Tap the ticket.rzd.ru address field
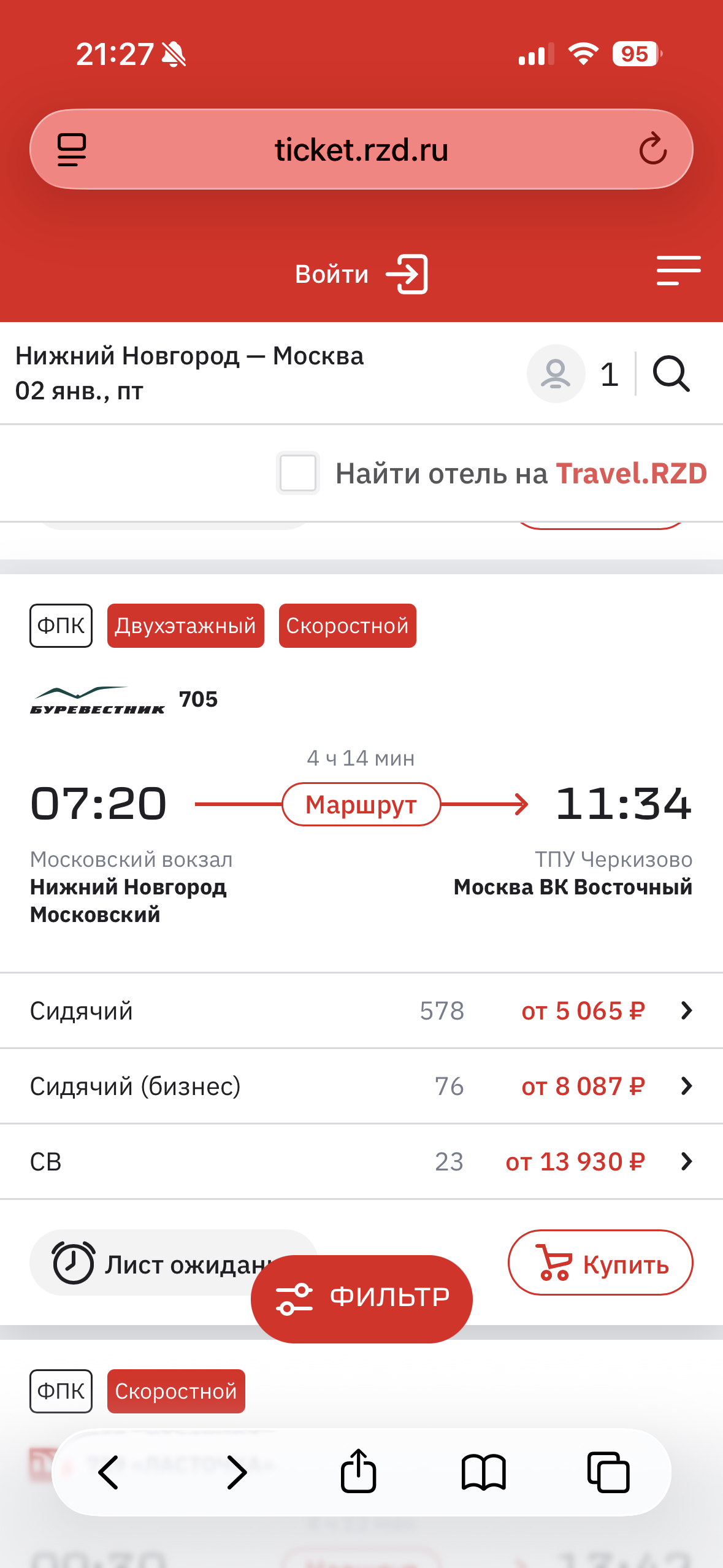723x1568 pixels. point(361,150)
